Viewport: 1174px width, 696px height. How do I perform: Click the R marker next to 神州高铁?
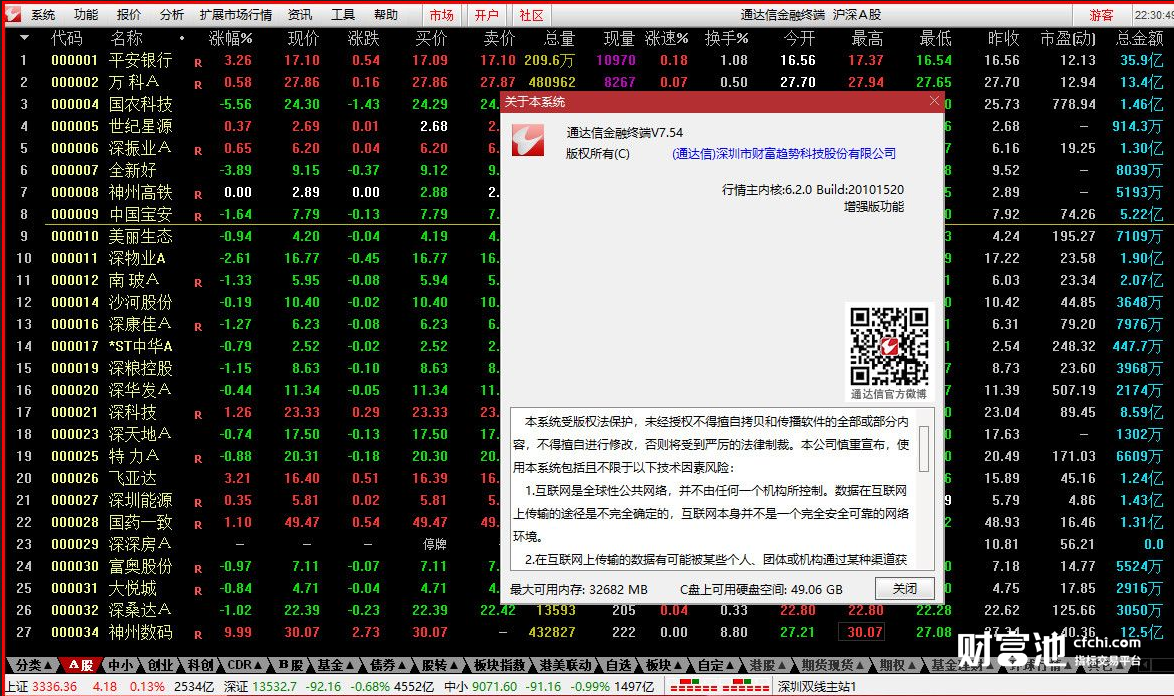click(x=198, y=195)
